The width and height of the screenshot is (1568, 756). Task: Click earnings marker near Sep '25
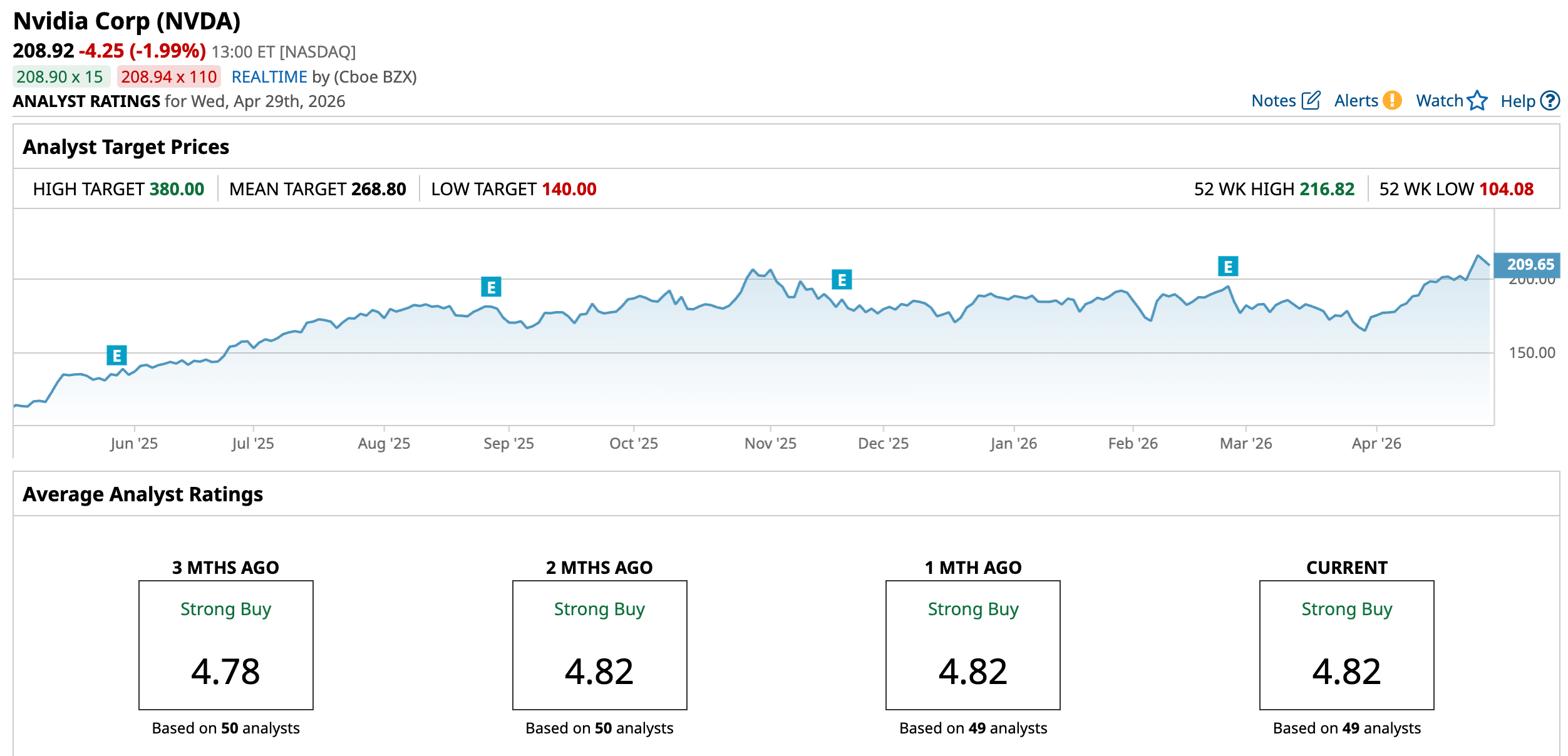coord(491,287)
